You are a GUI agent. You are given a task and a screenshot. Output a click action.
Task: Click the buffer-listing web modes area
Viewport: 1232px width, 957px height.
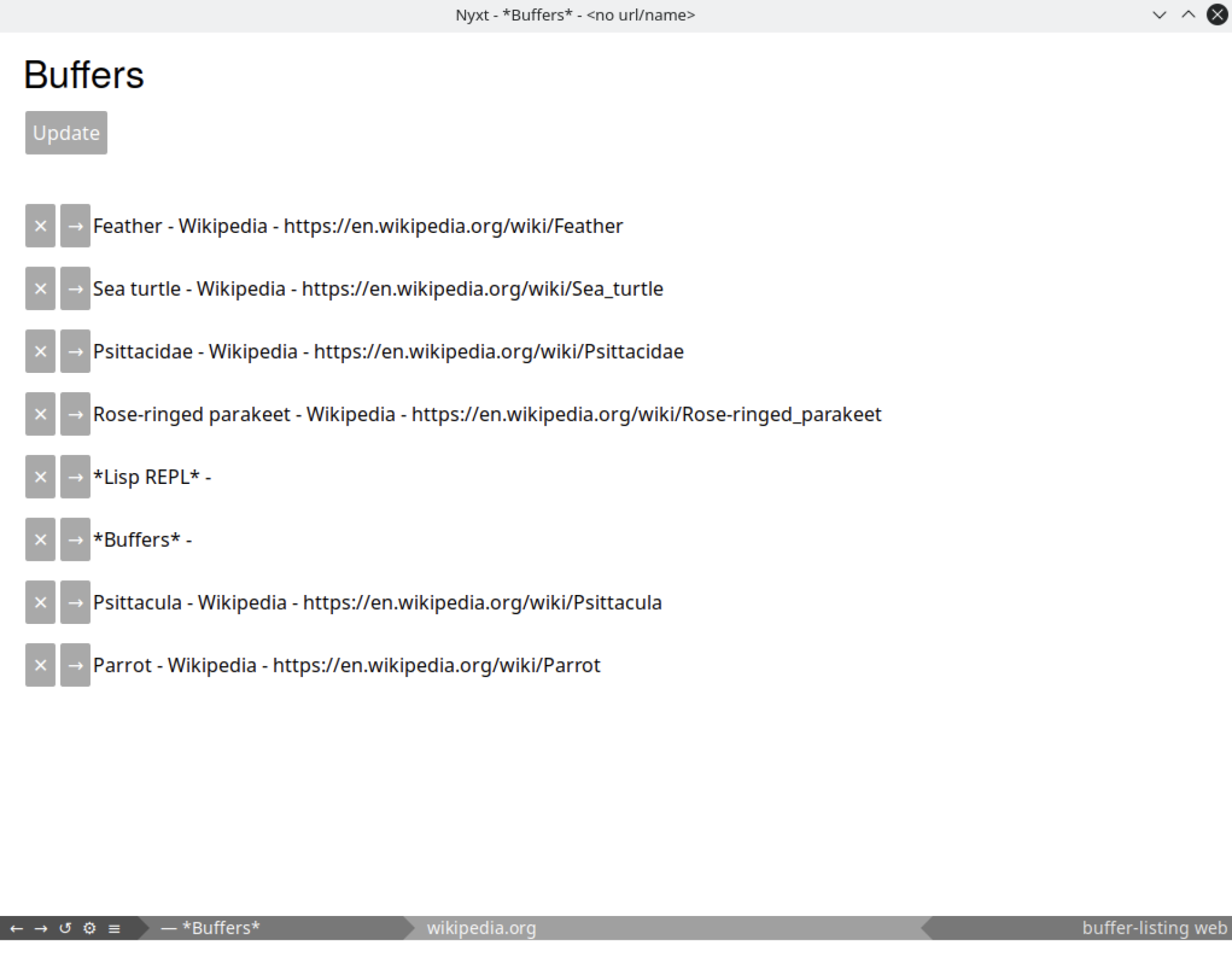[x=1153, y=928]
